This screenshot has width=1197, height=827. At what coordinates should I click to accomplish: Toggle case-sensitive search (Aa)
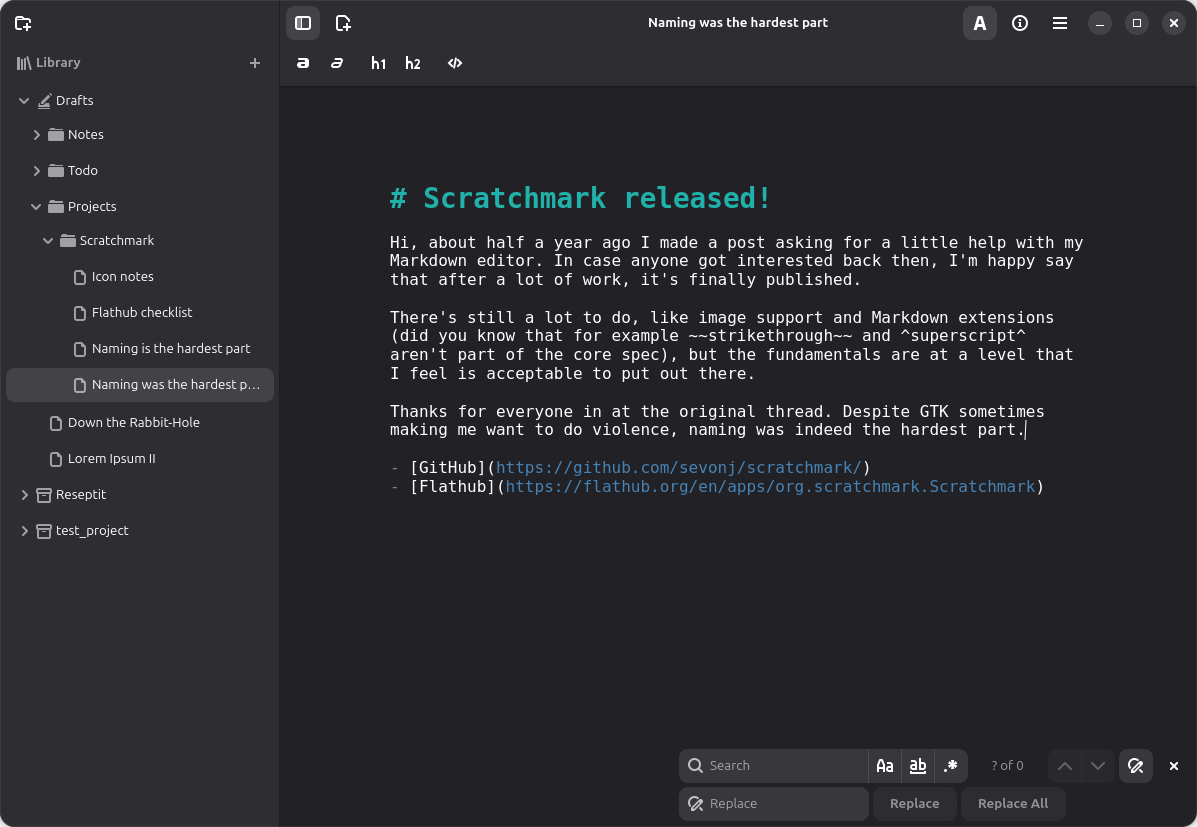tap(885, 766)
